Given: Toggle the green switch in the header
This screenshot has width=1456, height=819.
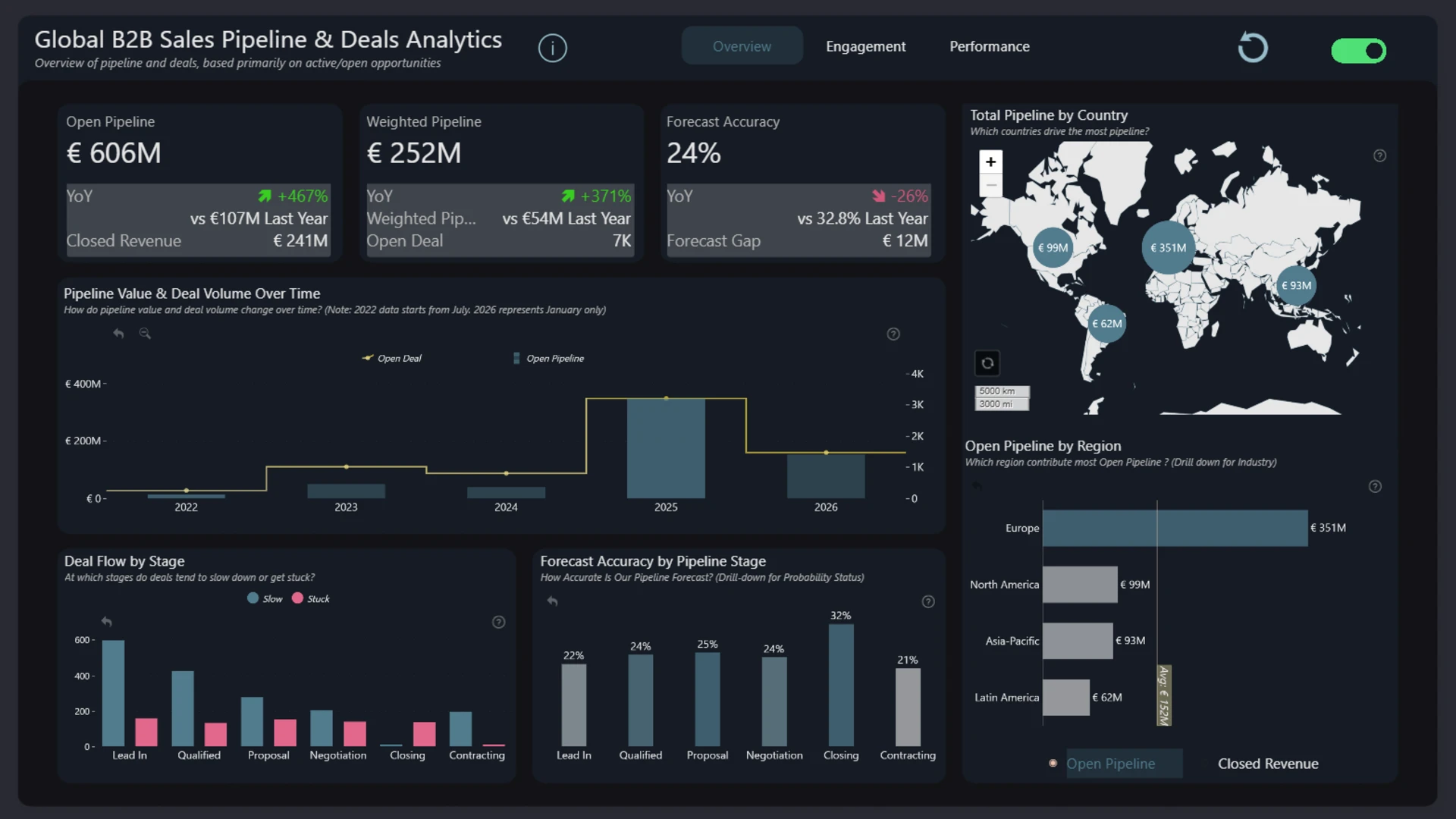Looking at the screenshot, I should pos(1359,51).
